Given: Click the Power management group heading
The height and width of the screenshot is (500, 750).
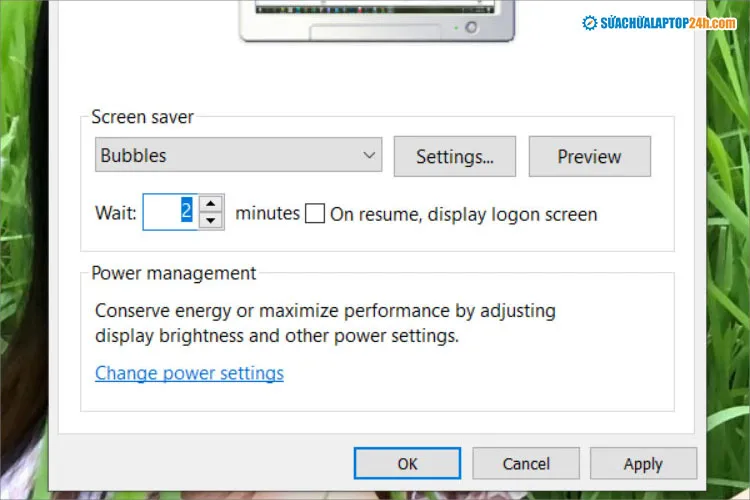Looking at the screenshot, I should tap(174, 273).
